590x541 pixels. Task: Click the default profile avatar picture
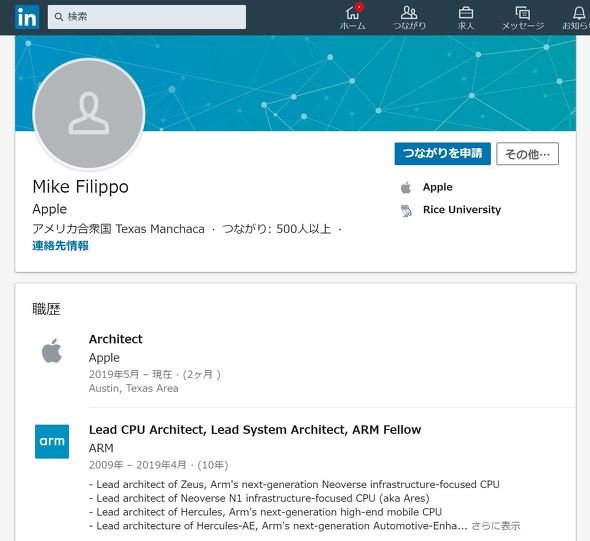[89, 114]
